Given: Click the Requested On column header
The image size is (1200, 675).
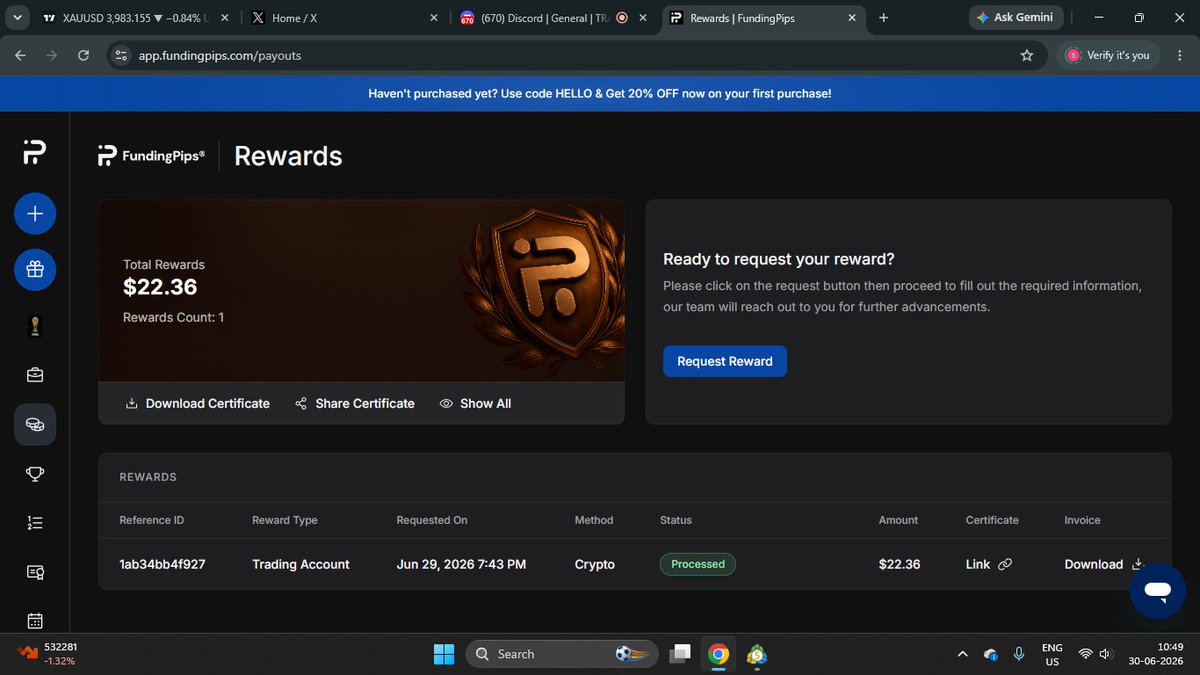Looking at the screenshot, I should pos(432,520).
